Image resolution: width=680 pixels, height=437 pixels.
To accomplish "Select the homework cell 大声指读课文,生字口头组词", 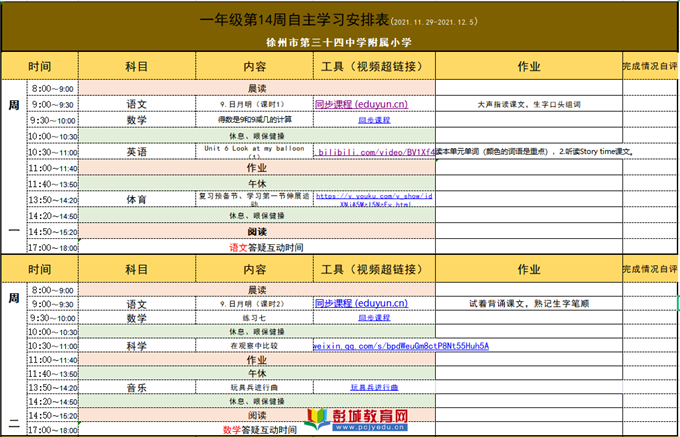I will (529, 104).
